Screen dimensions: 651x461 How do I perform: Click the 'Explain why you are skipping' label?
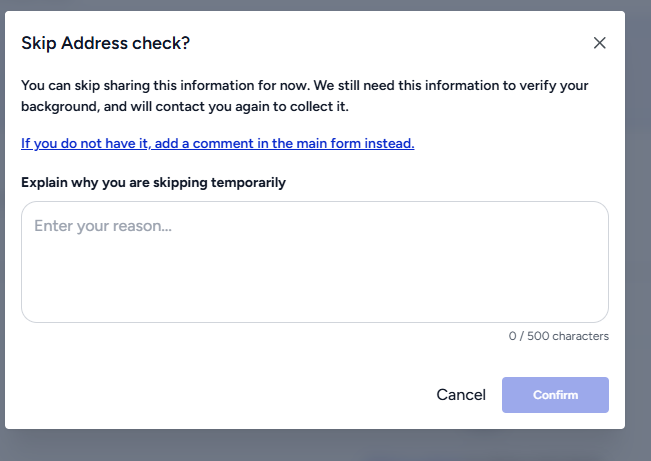153,182
